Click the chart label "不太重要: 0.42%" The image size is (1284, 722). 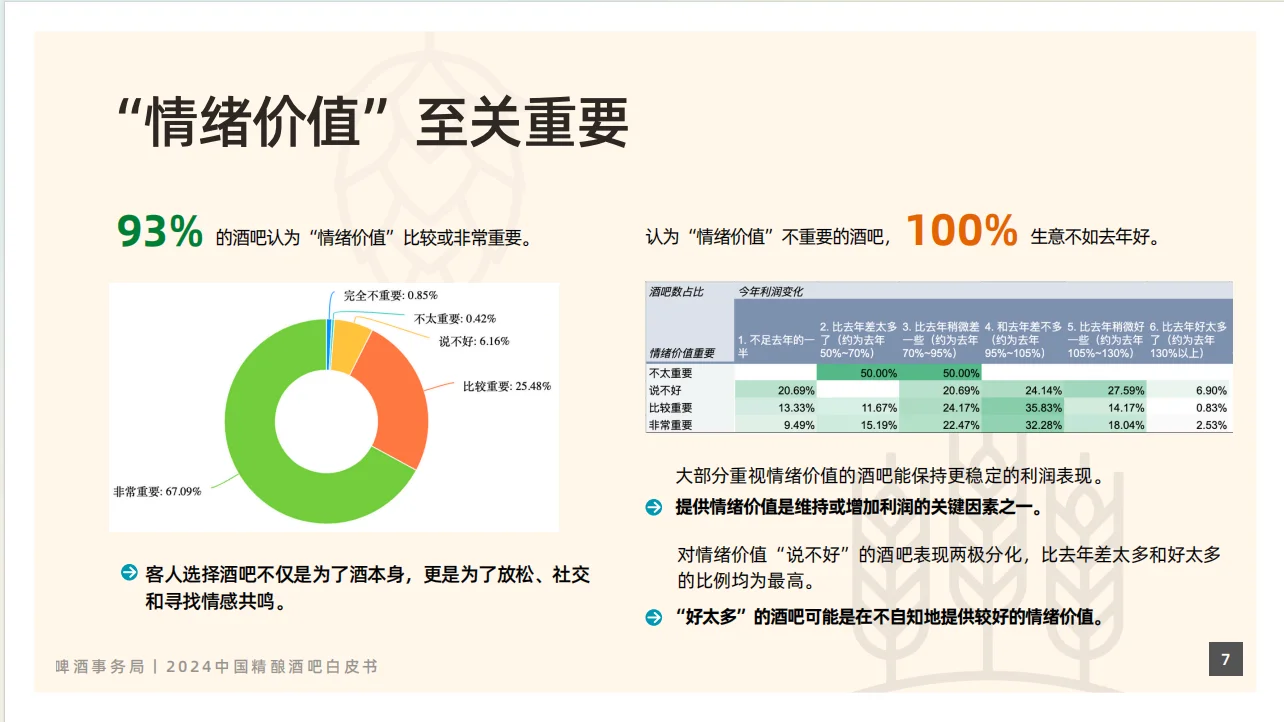(455, 319)
